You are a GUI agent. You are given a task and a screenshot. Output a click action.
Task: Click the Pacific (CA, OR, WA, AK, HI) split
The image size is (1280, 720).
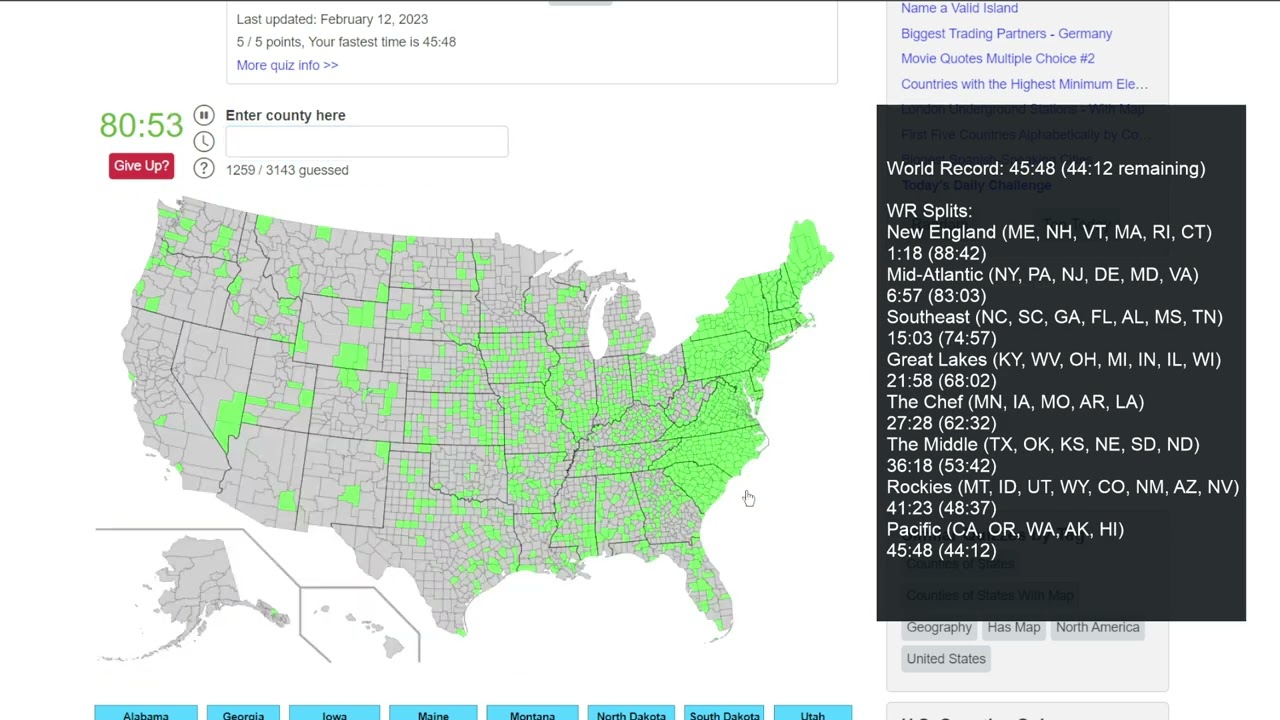tap(1005, 529)
